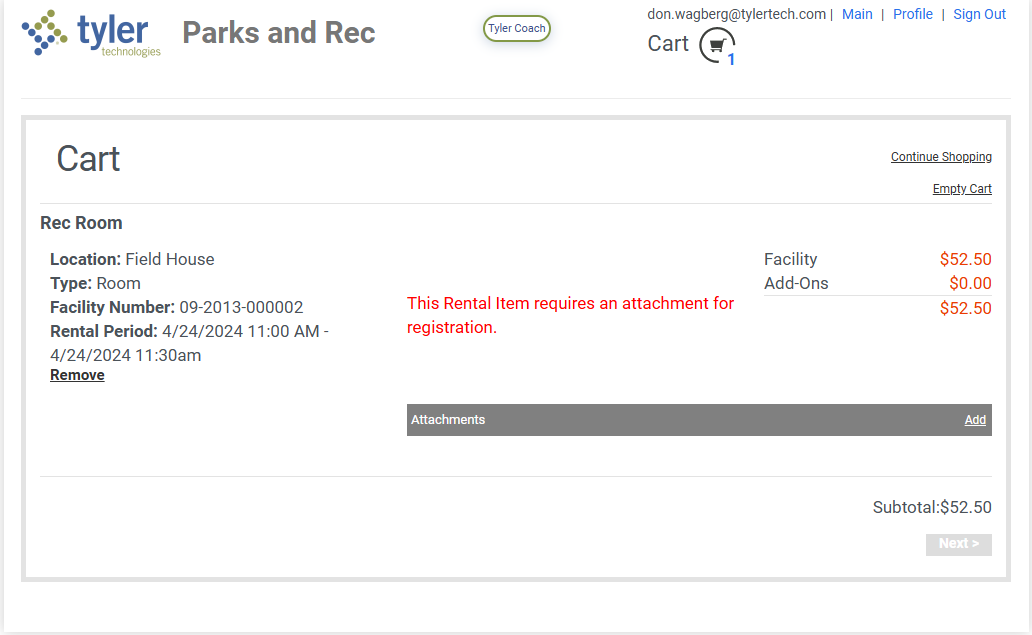Open the Profile link
The width and height of the screenshot is (1032, 635).
[912, 14]
